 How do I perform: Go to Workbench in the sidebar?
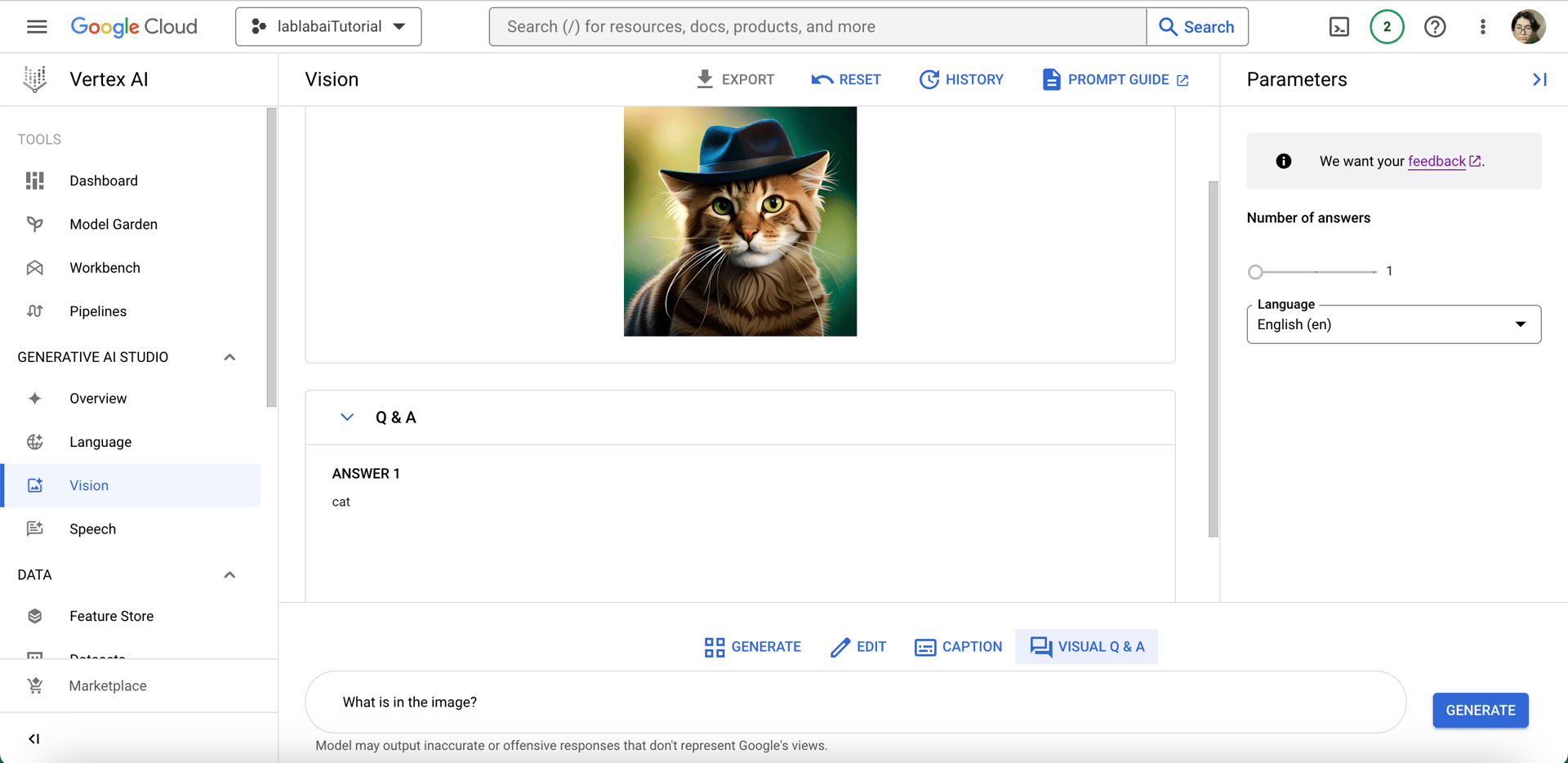click(x=105, y=268)
